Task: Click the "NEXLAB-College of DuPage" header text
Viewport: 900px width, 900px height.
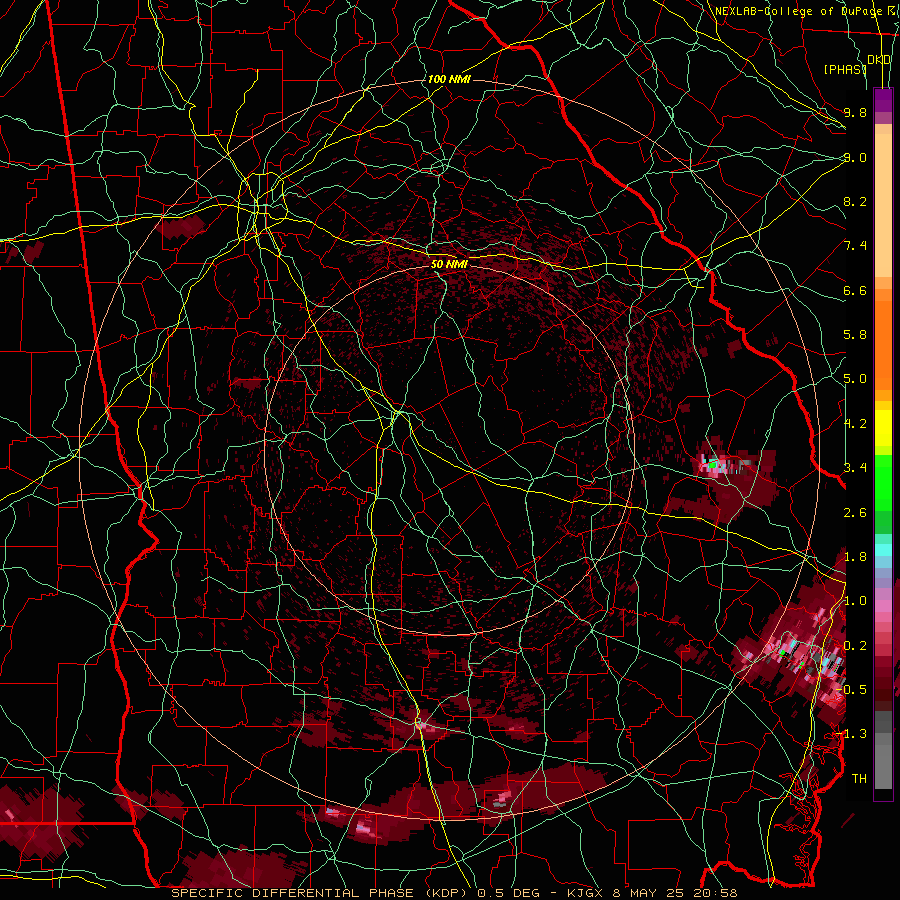Action: pos(798,11)
